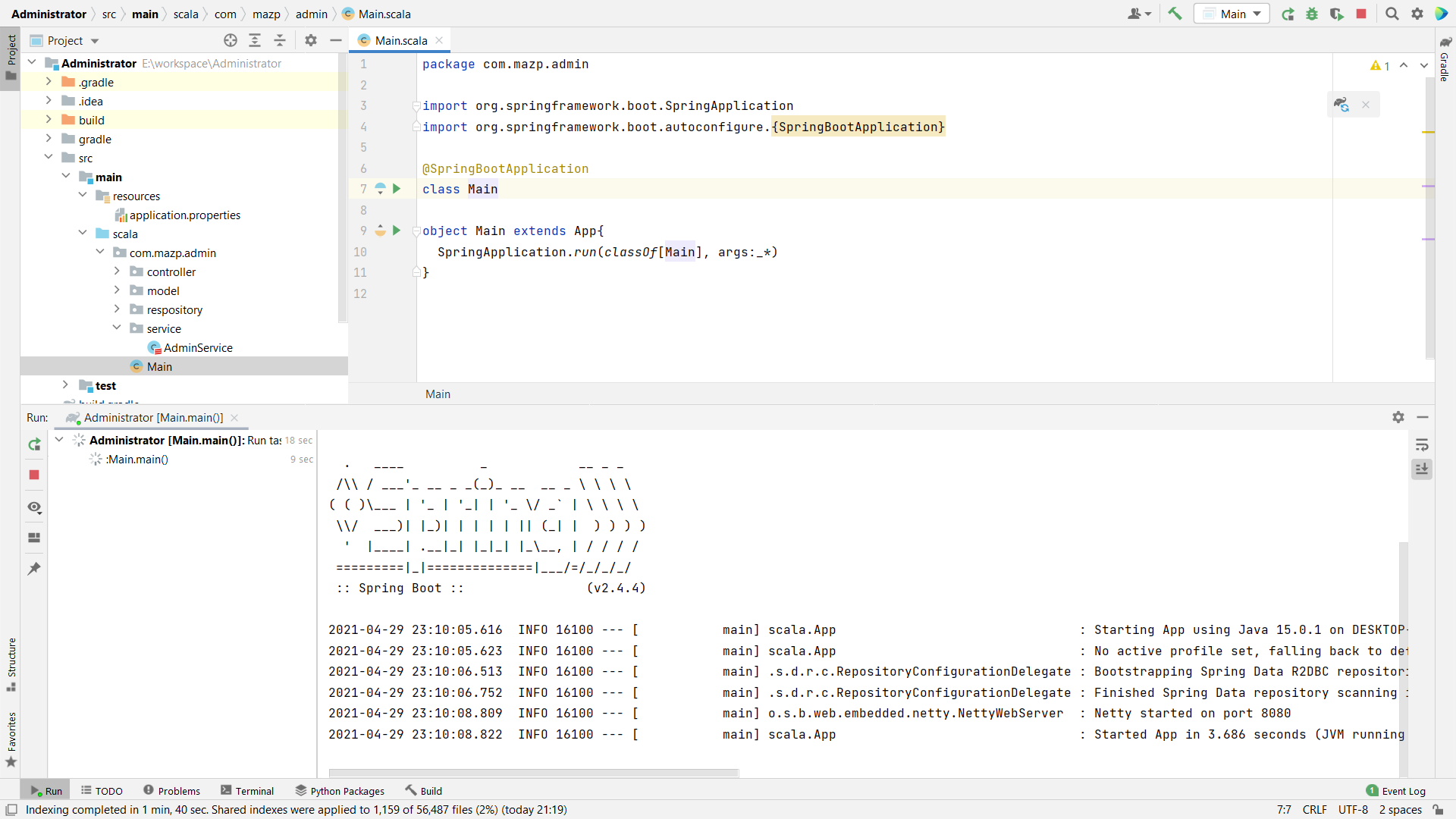Click the Debug bug icon in toolbar
The width and height of the screenshot is (1456, 819).
click(x=1312, y=14)
